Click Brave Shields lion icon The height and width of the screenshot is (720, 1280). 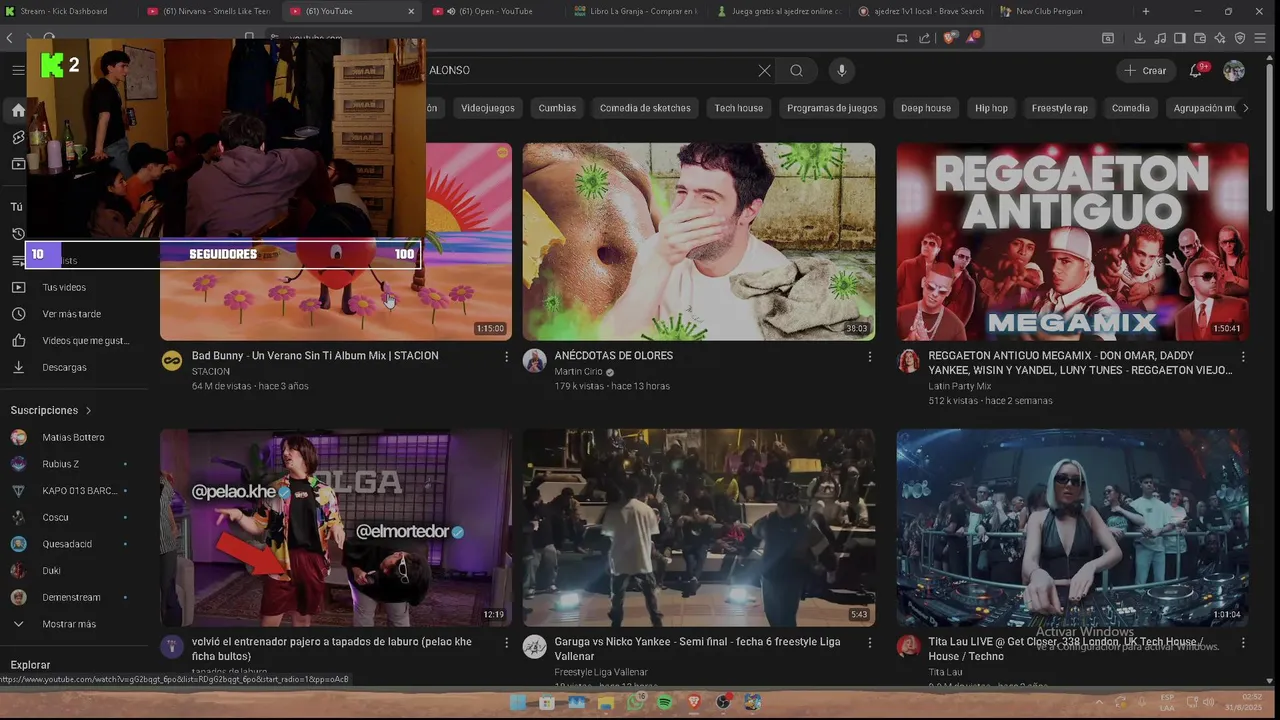pyautogui.click(x=949, y=38)
